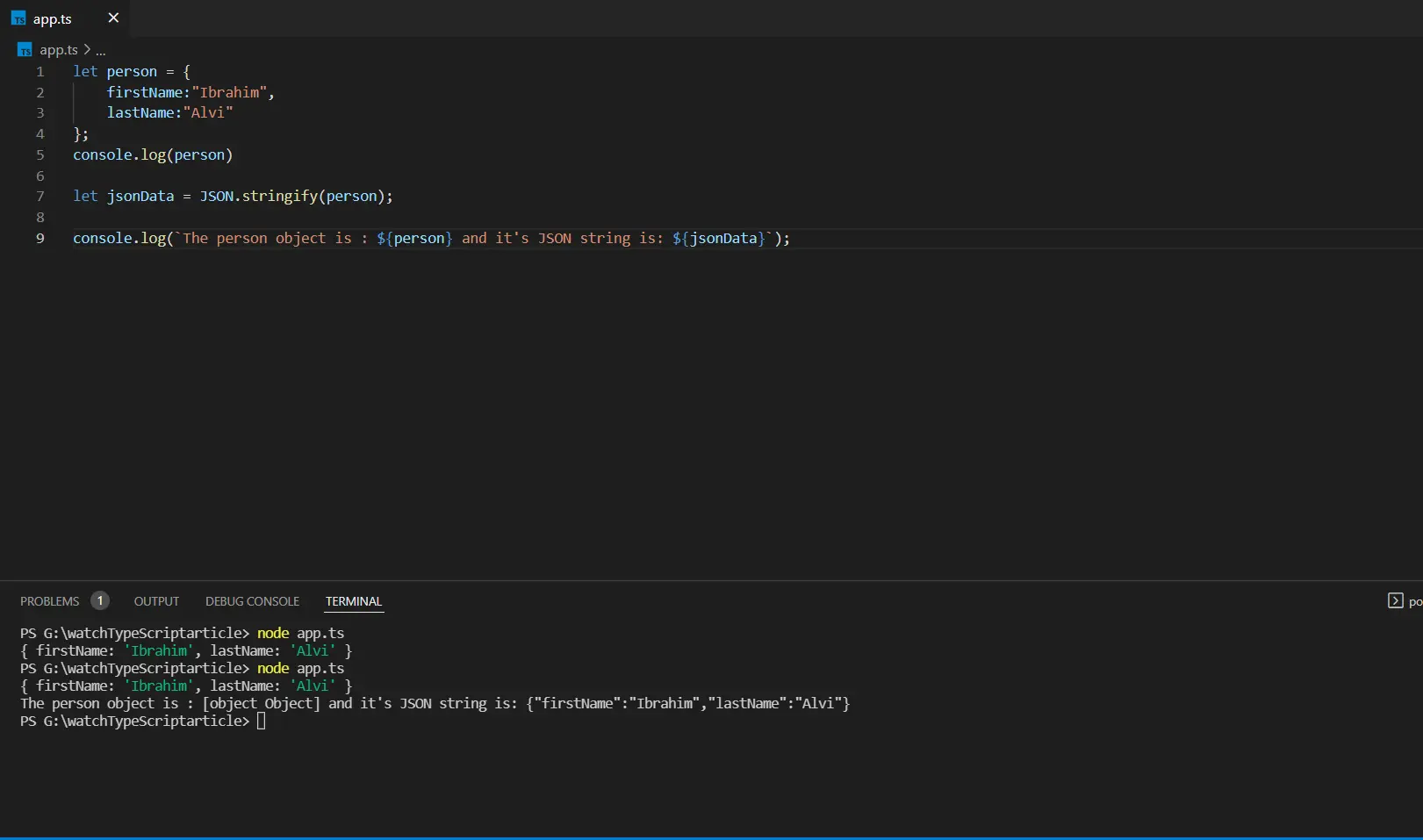The image size is (1423, 840).
Task: Expand the breadcrumb ellipsis next to app.ts
Action: [100, 49]
